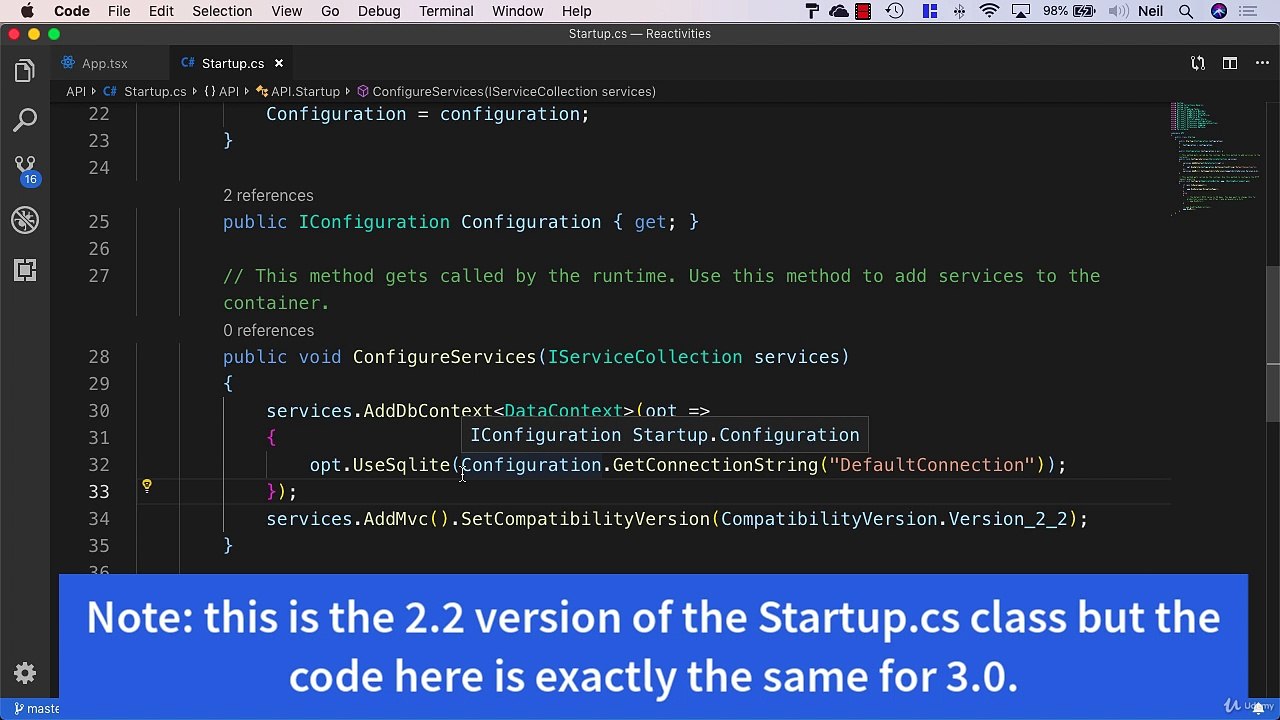The image size is (1280, 720).
Task: Click the cloud sync menu bar icon
Action: tap(839, 11)
